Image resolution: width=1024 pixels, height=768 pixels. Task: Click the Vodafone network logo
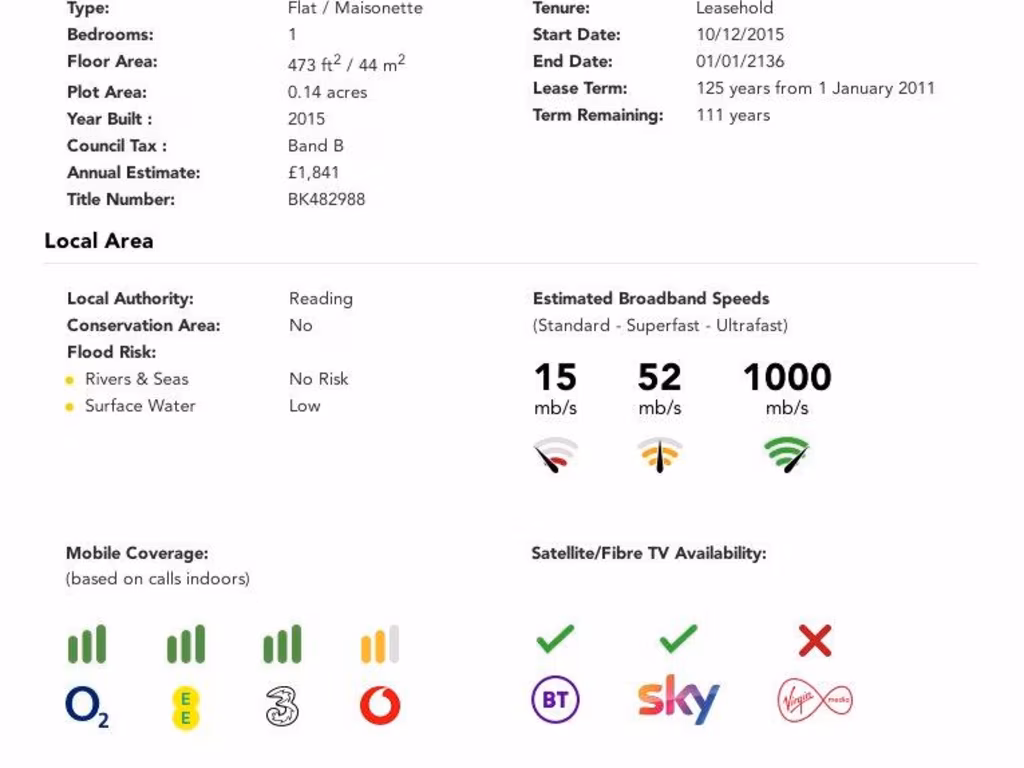coord(380,706)
